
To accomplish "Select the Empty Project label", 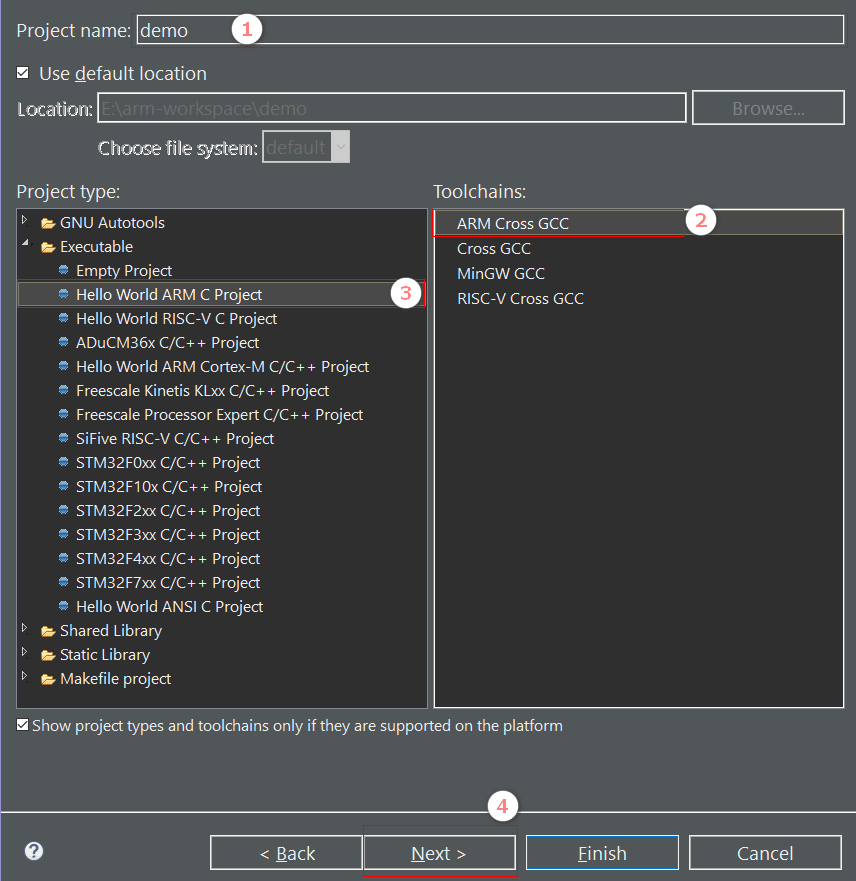I will click(x=124, y=271).
